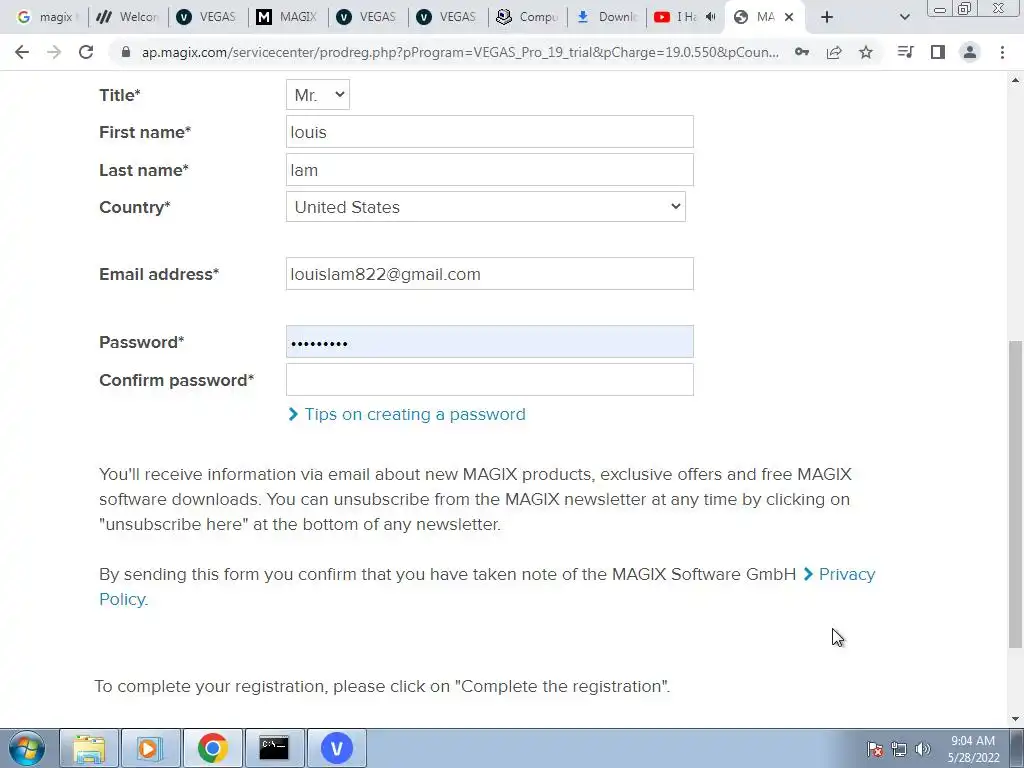Click the Last name input field
Screen dimensions: 1024x768
coord(490,170)
